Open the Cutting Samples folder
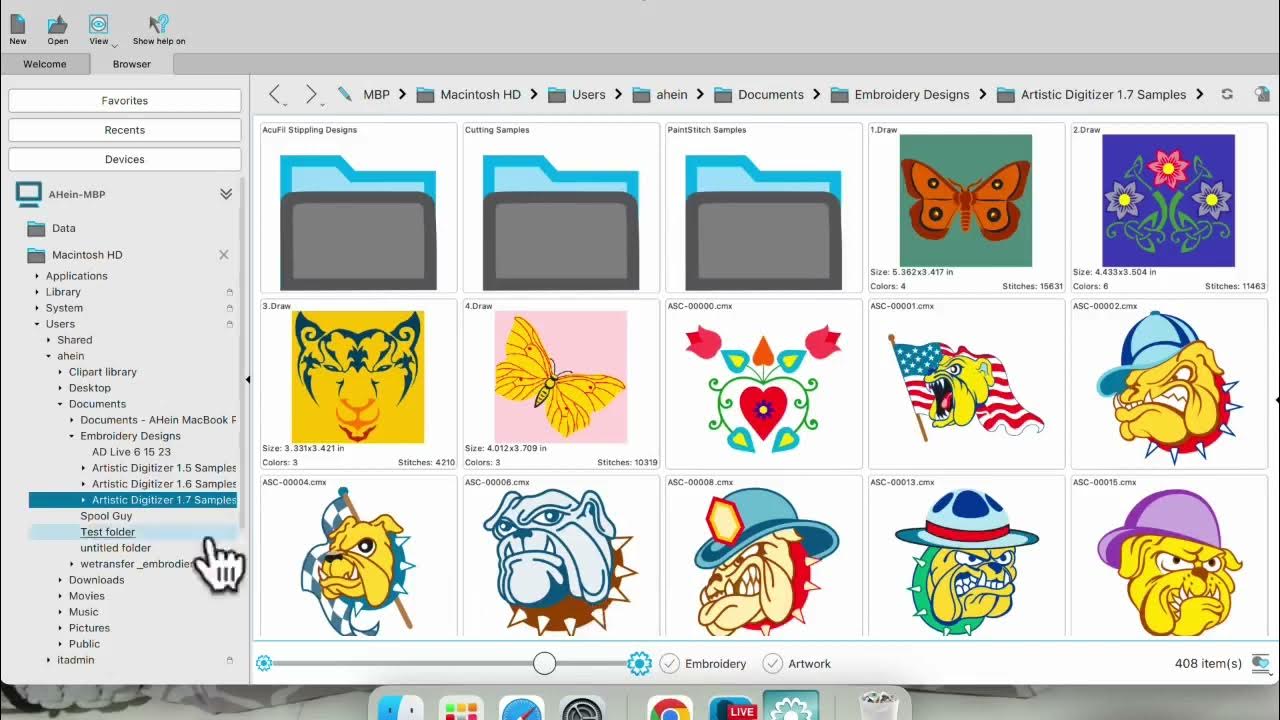 [x=561, y=208]
